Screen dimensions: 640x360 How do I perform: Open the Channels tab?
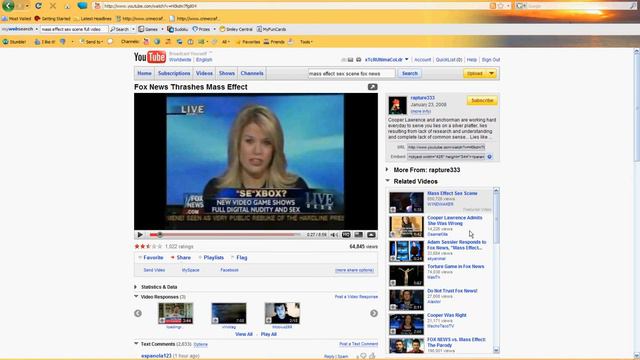pos(252,73)
